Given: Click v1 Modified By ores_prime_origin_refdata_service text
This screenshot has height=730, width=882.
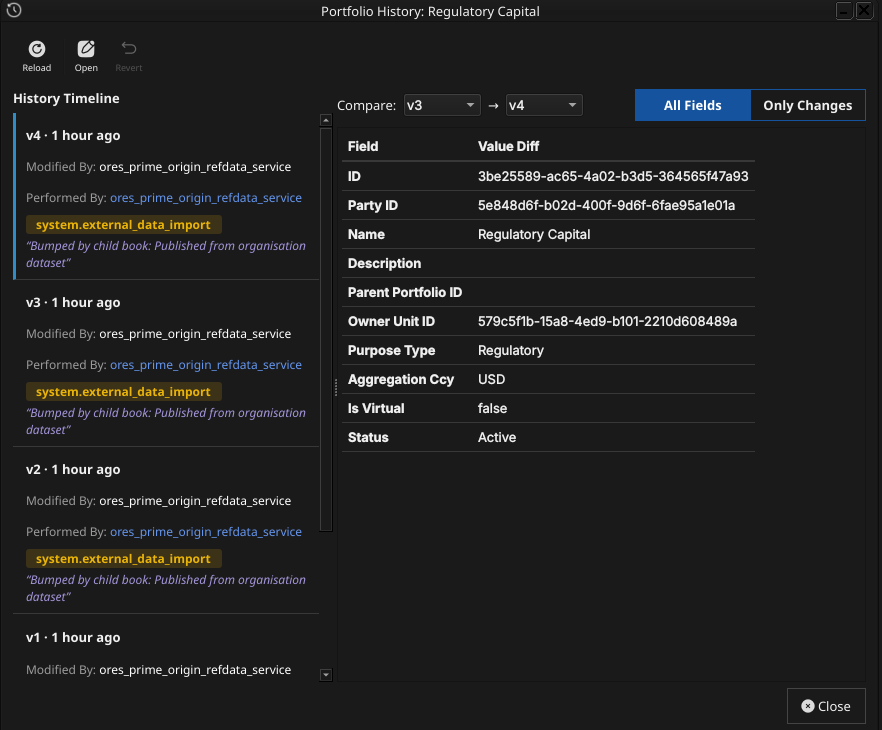Looking at the screenshot, I should tap(195, 670).
